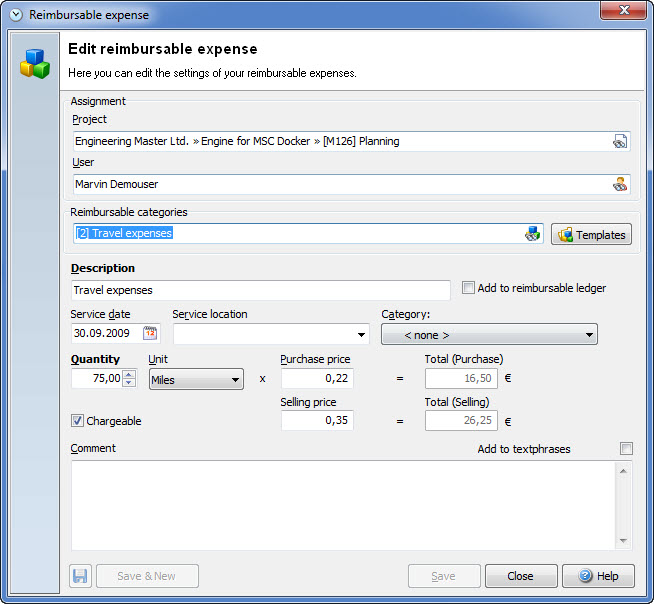Click the floppy disk save icon button

pyautogui.click(x=80, y=576)
